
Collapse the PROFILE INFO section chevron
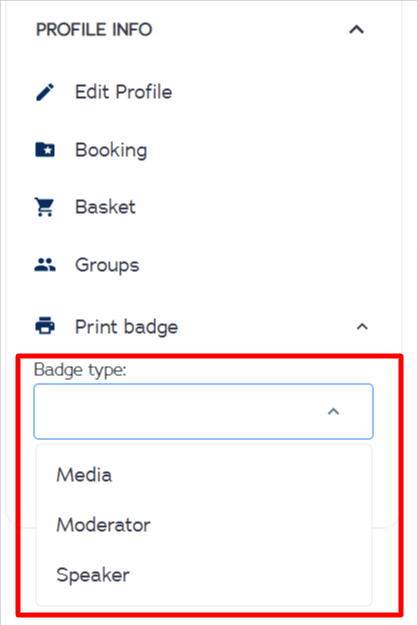tap(356, 29)
